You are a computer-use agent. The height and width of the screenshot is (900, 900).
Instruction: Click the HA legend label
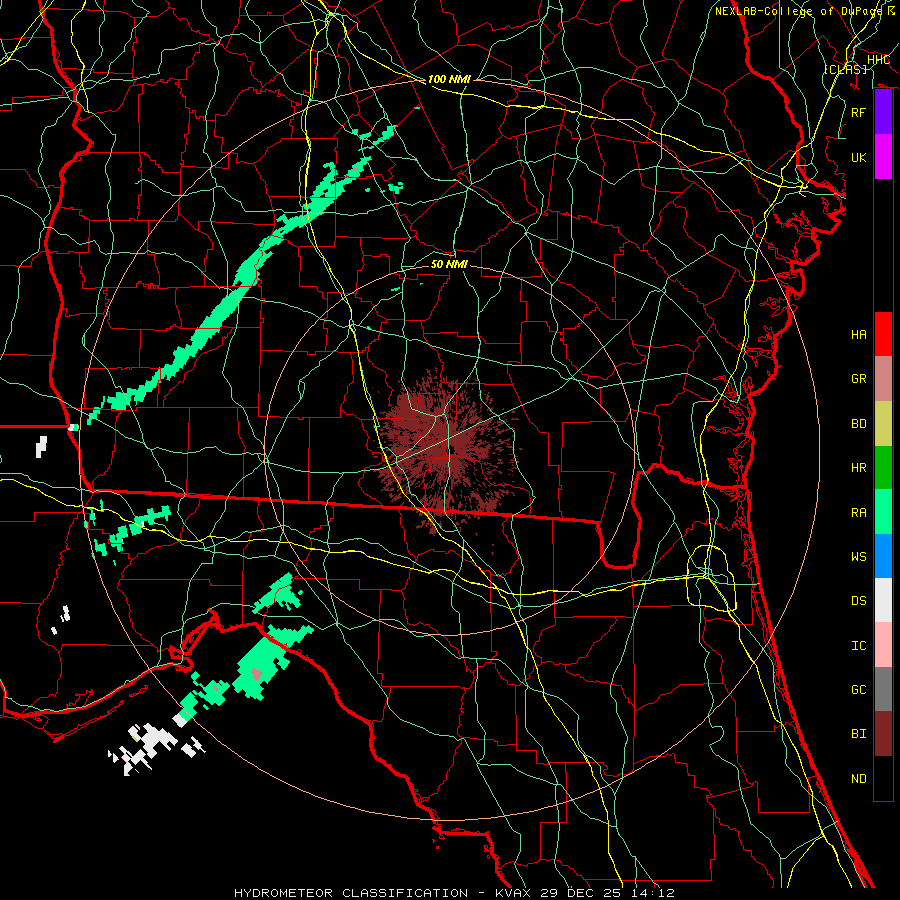[x=858, y=335]
